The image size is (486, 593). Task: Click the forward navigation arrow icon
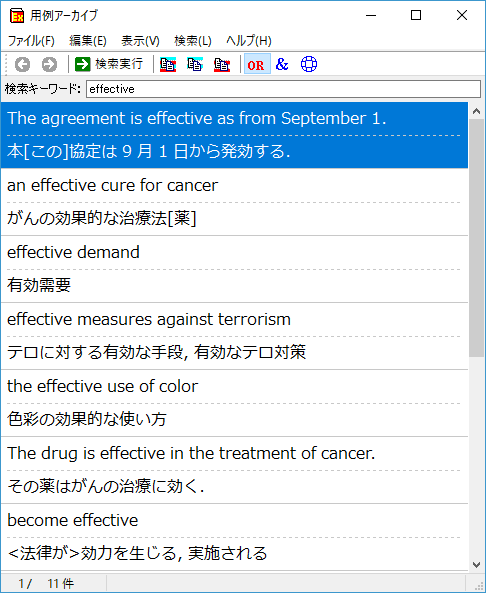coord(49,64)
